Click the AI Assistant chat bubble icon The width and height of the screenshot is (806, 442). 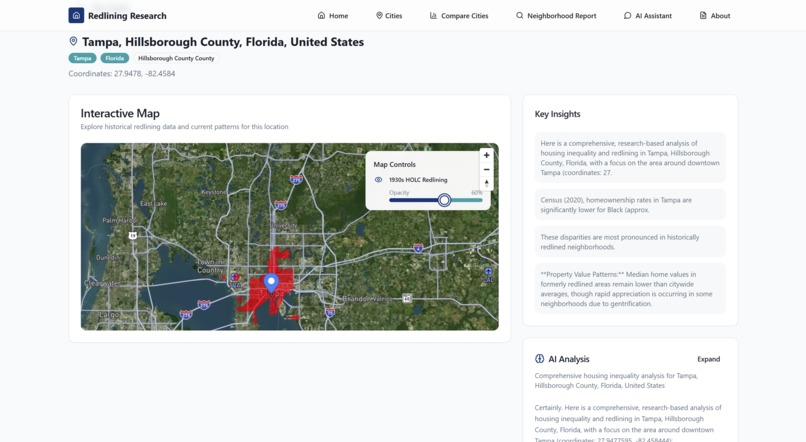click(628, 15)
